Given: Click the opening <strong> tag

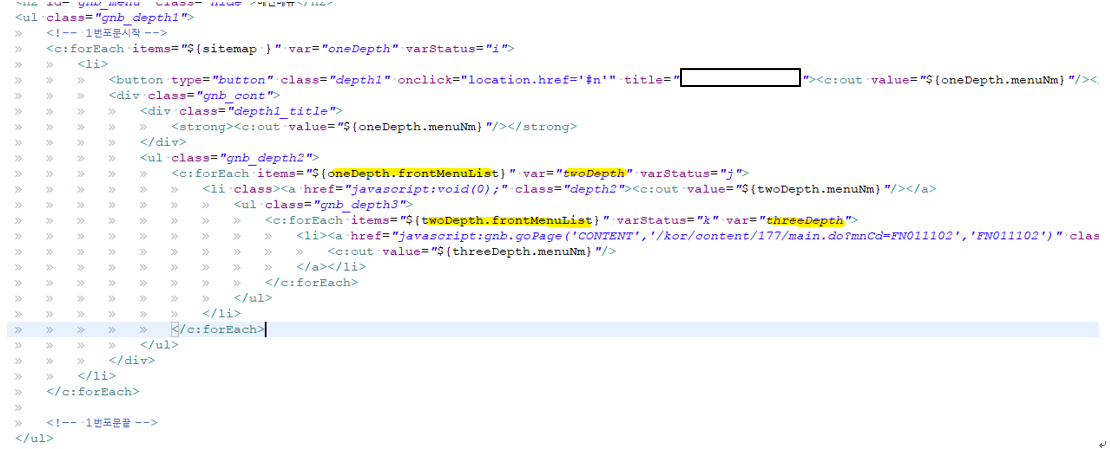Looking at the screenshot, I should pos(202,127).
